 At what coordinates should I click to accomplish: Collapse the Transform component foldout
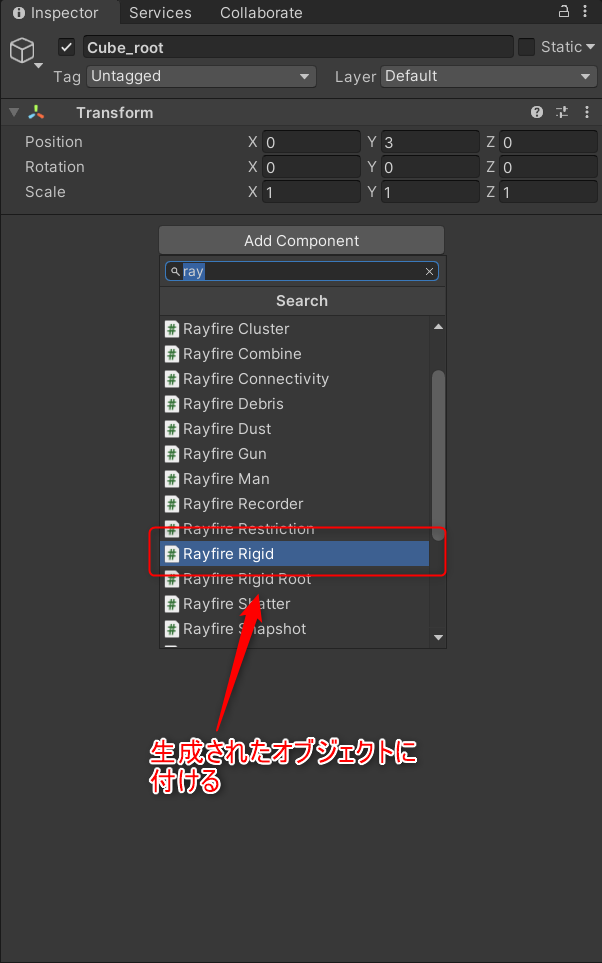[14, 112]
